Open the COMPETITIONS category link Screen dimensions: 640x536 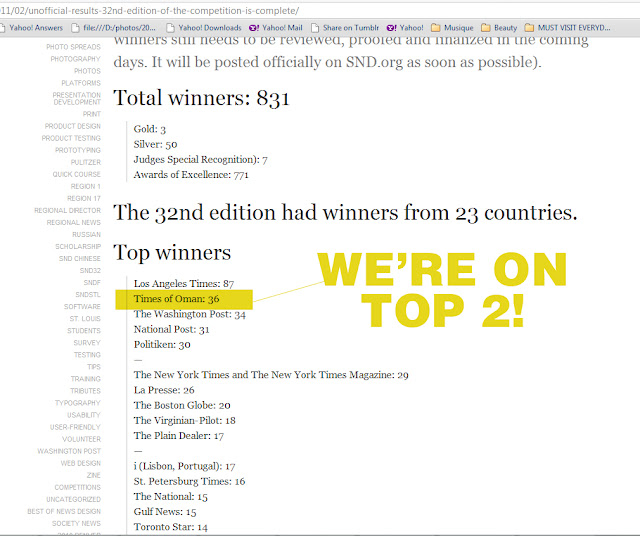coord(78,487)
